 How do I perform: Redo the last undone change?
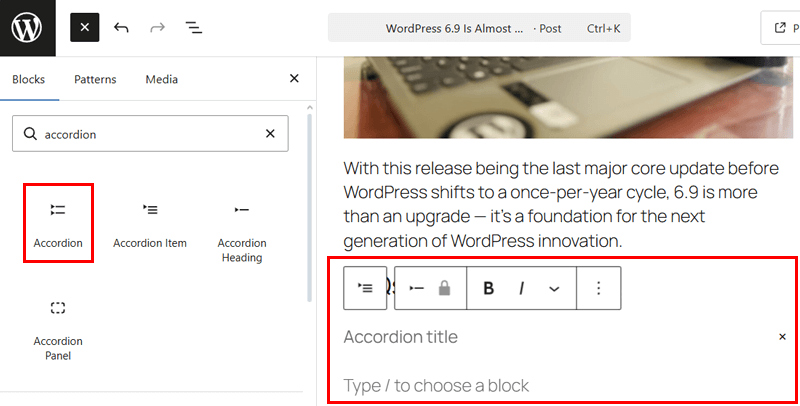point(157,28)
